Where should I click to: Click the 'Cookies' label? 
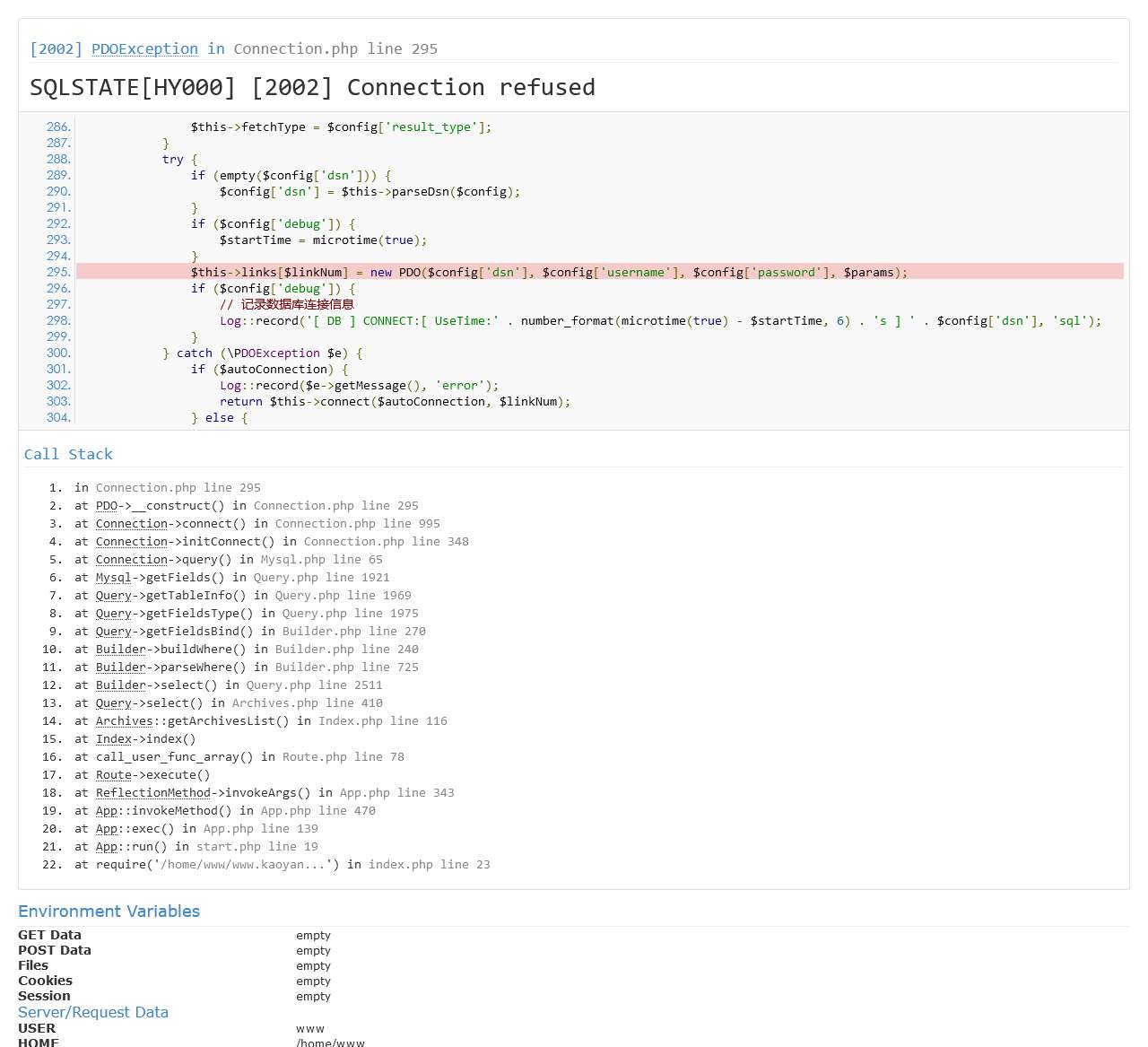point(45,981)
